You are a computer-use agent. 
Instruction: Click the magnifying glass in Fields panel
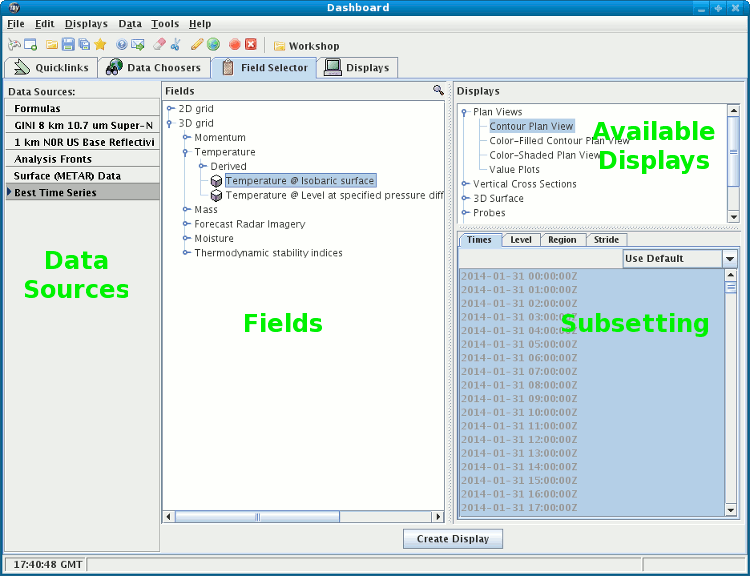pos(438,90)
